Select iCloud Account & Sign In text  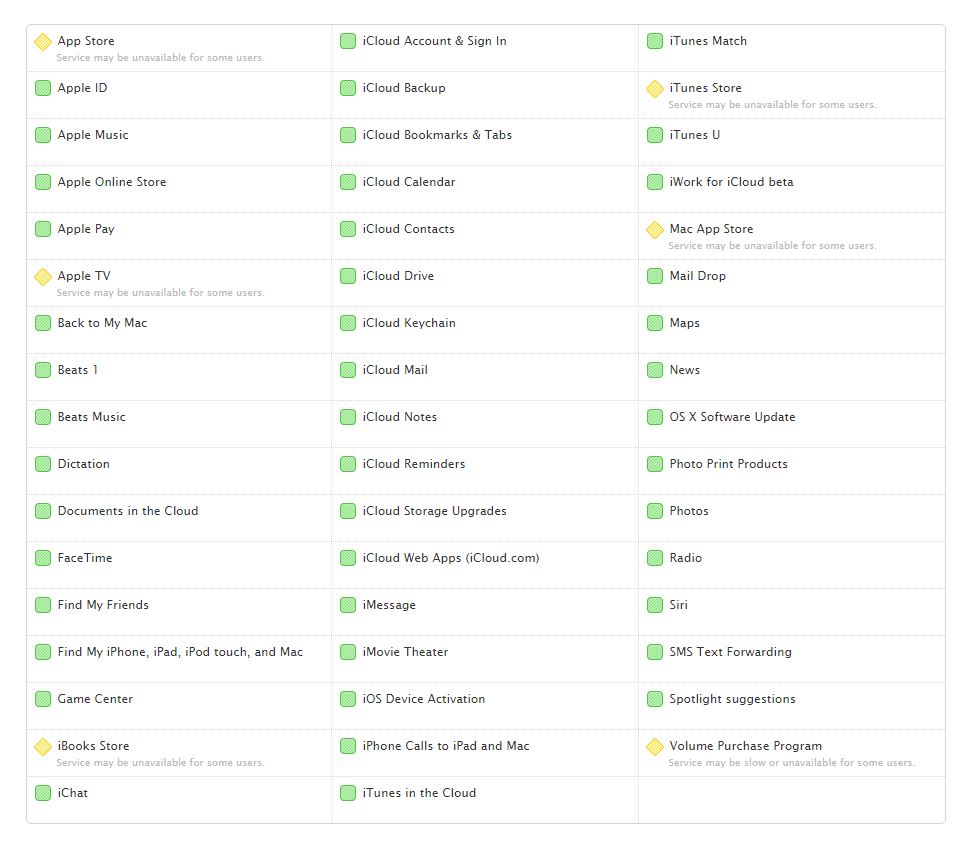point(434,41)
